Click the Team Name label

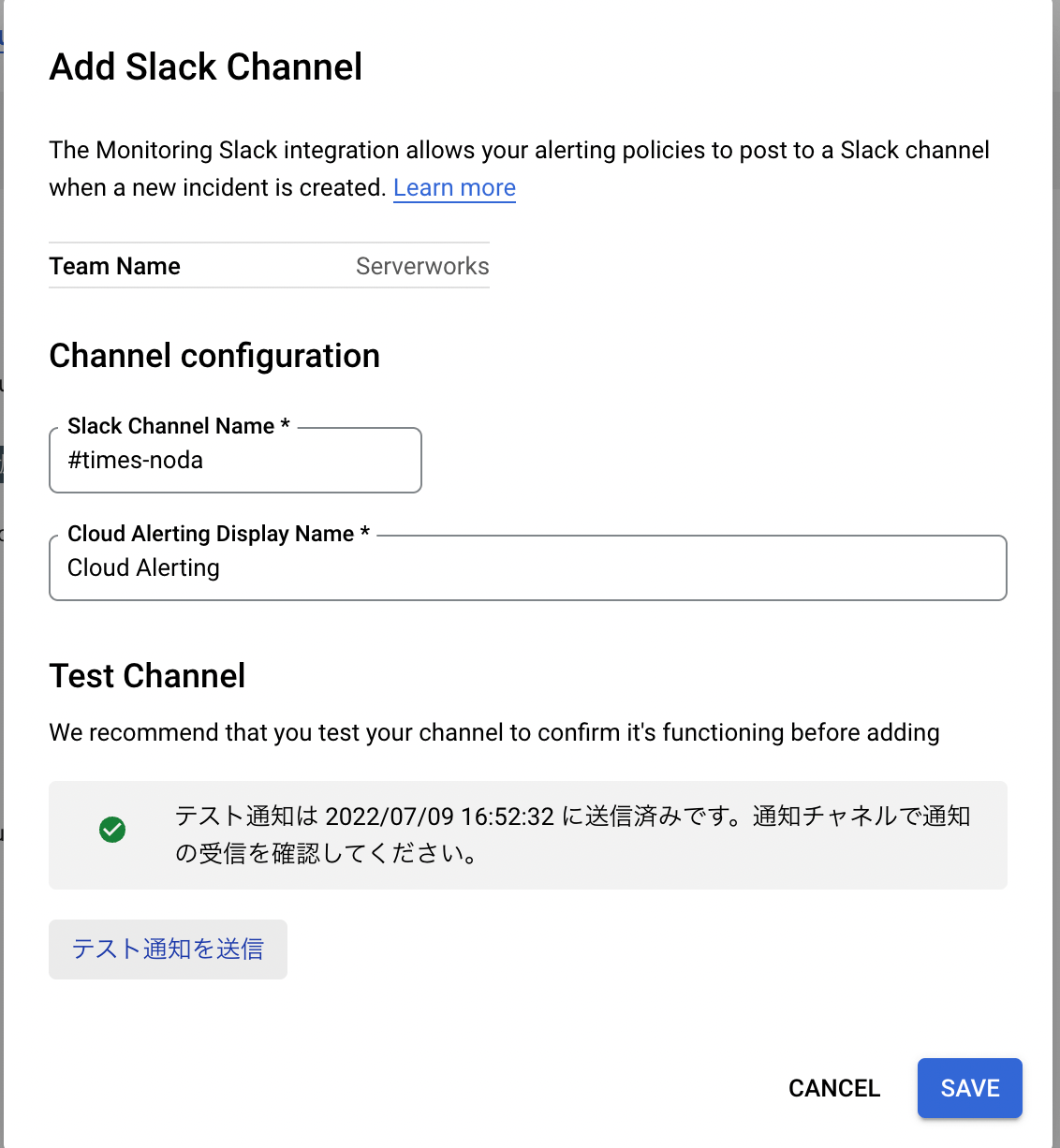(x=115, y=266)
